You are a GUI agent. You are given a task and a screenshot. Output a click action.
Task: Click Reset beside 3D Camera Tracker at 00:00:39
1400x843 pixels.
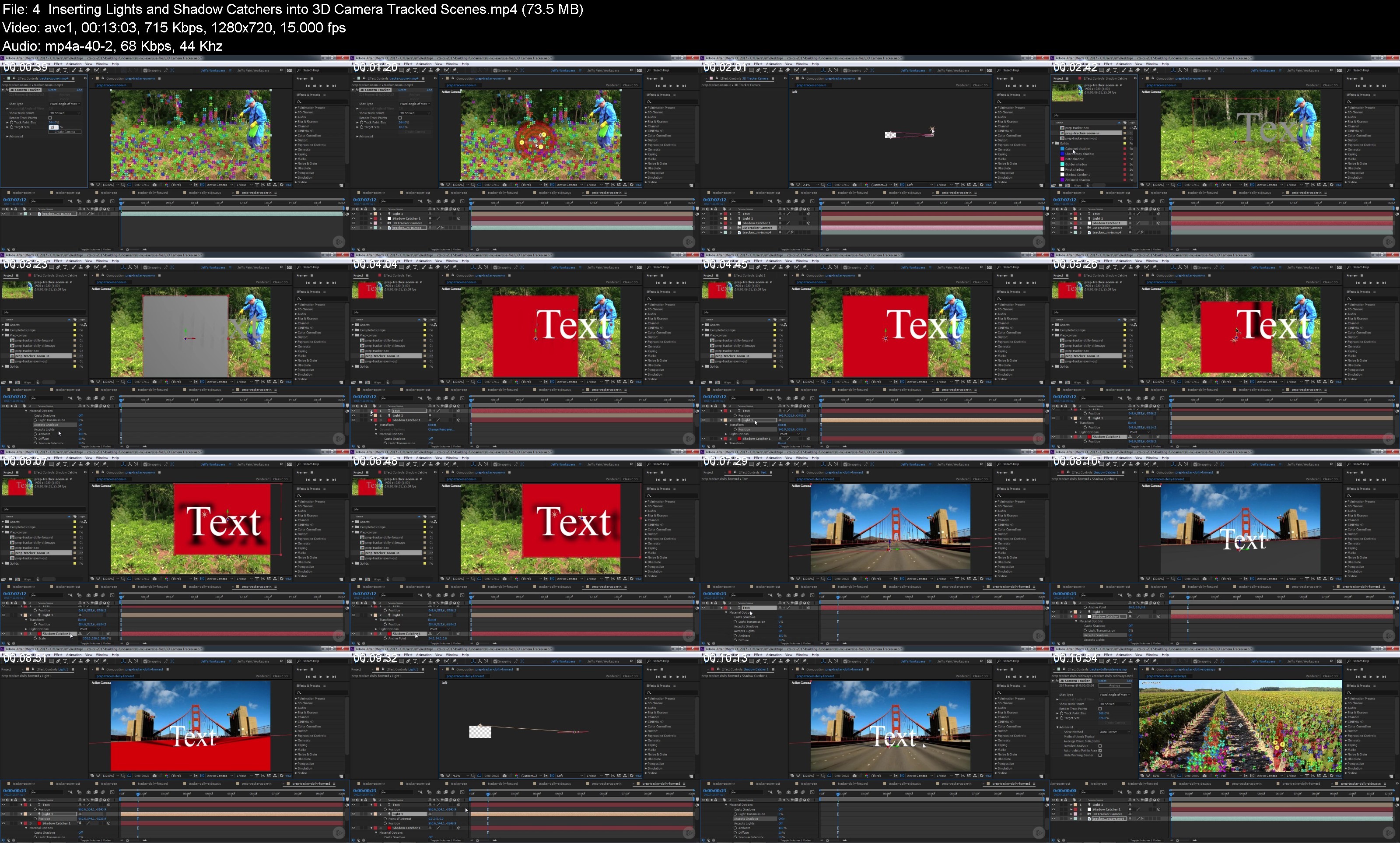click(52, 90)
